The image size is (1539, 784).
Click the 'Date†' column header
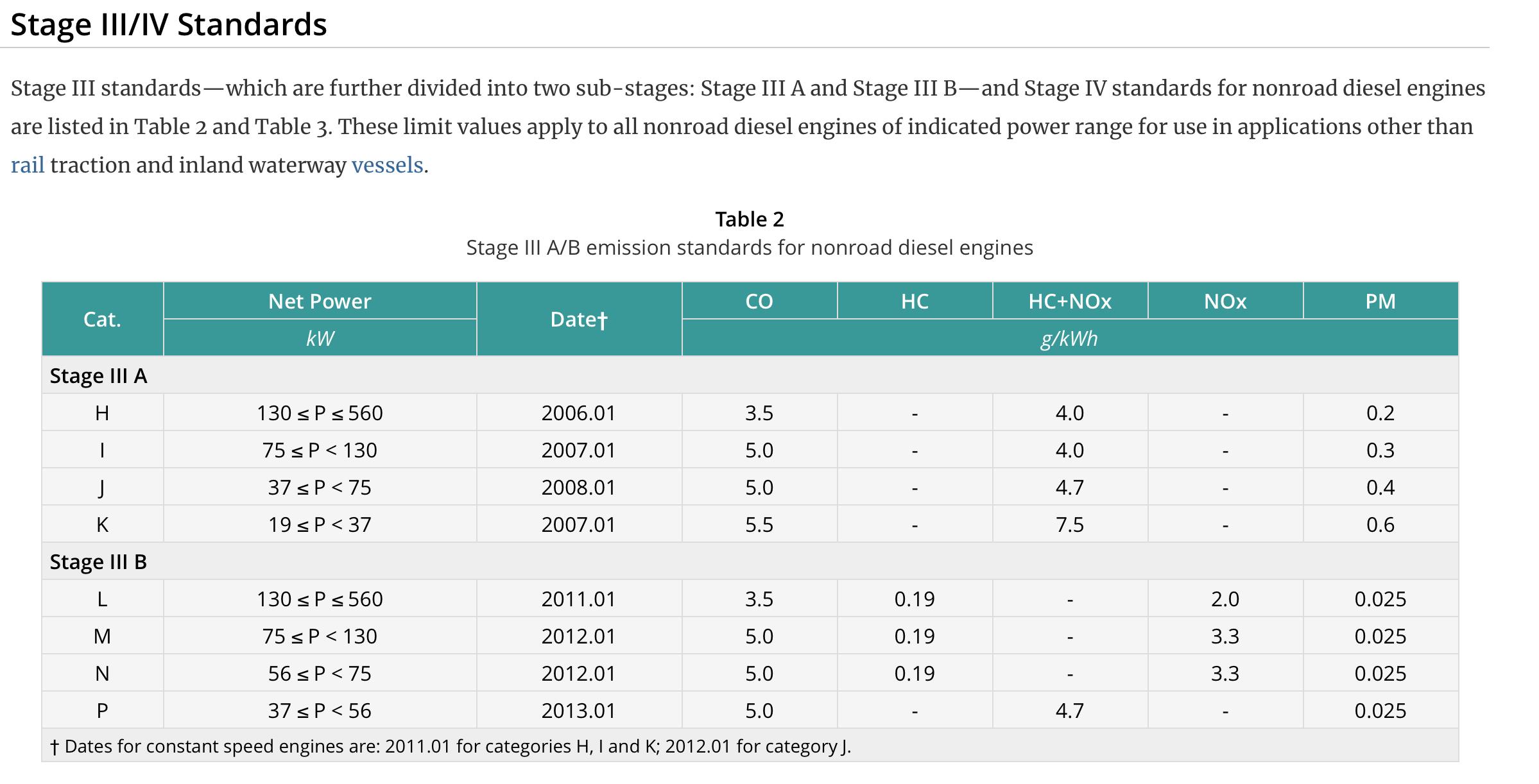tap(578, 319)
